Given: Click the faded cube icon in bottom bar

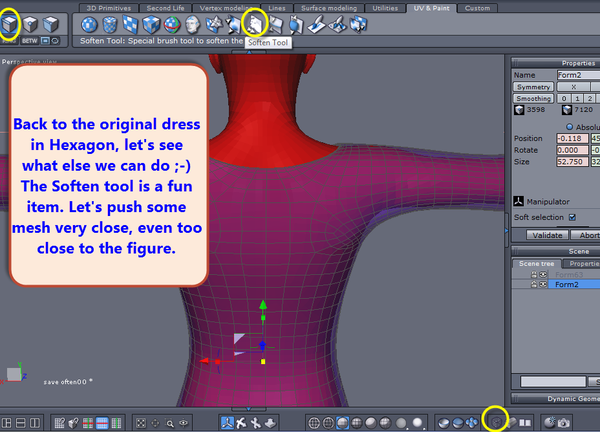Looking at the screenshot, I should [x=496, y=422].
